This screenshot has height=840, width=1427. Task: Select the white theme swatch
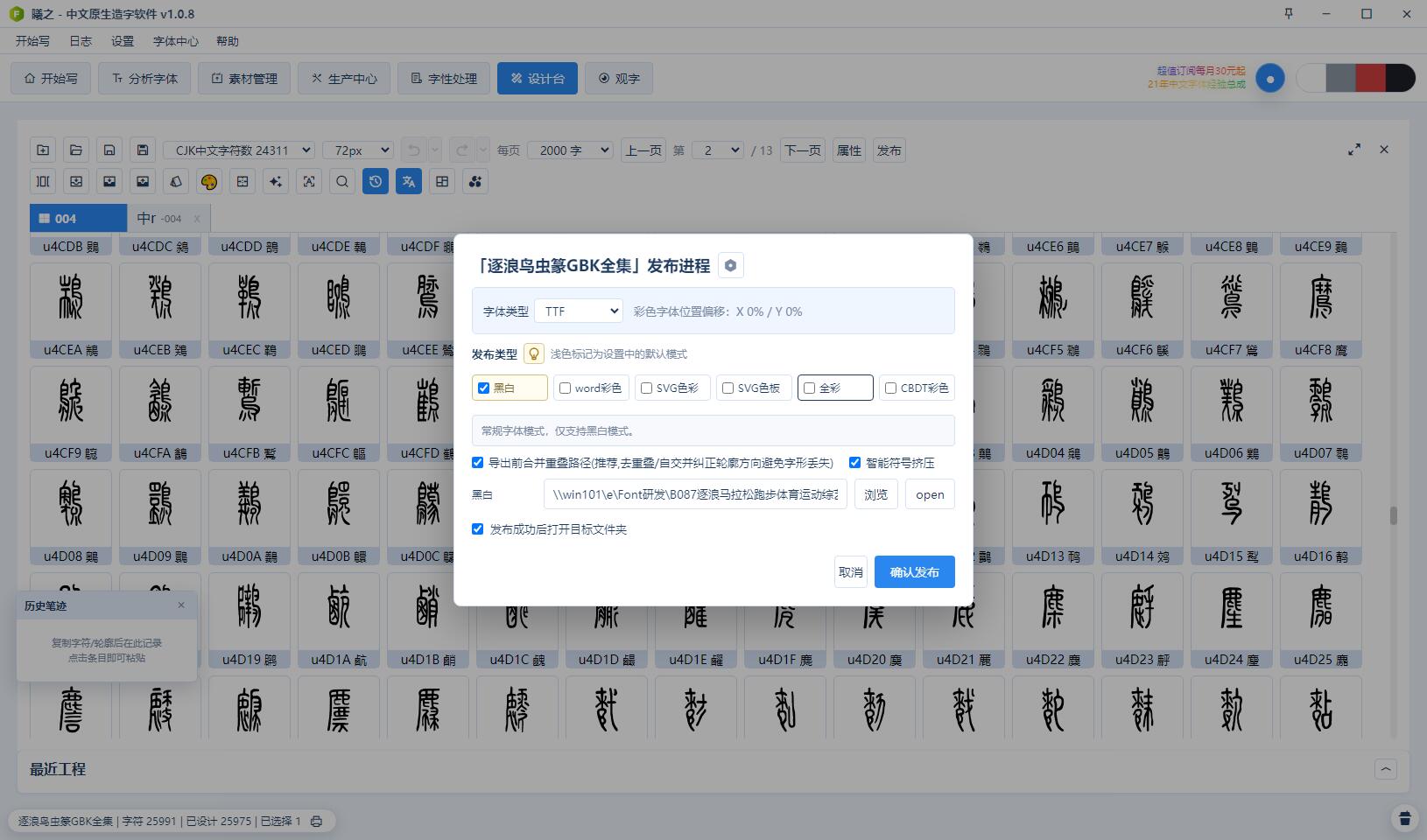coord(1311,78)
